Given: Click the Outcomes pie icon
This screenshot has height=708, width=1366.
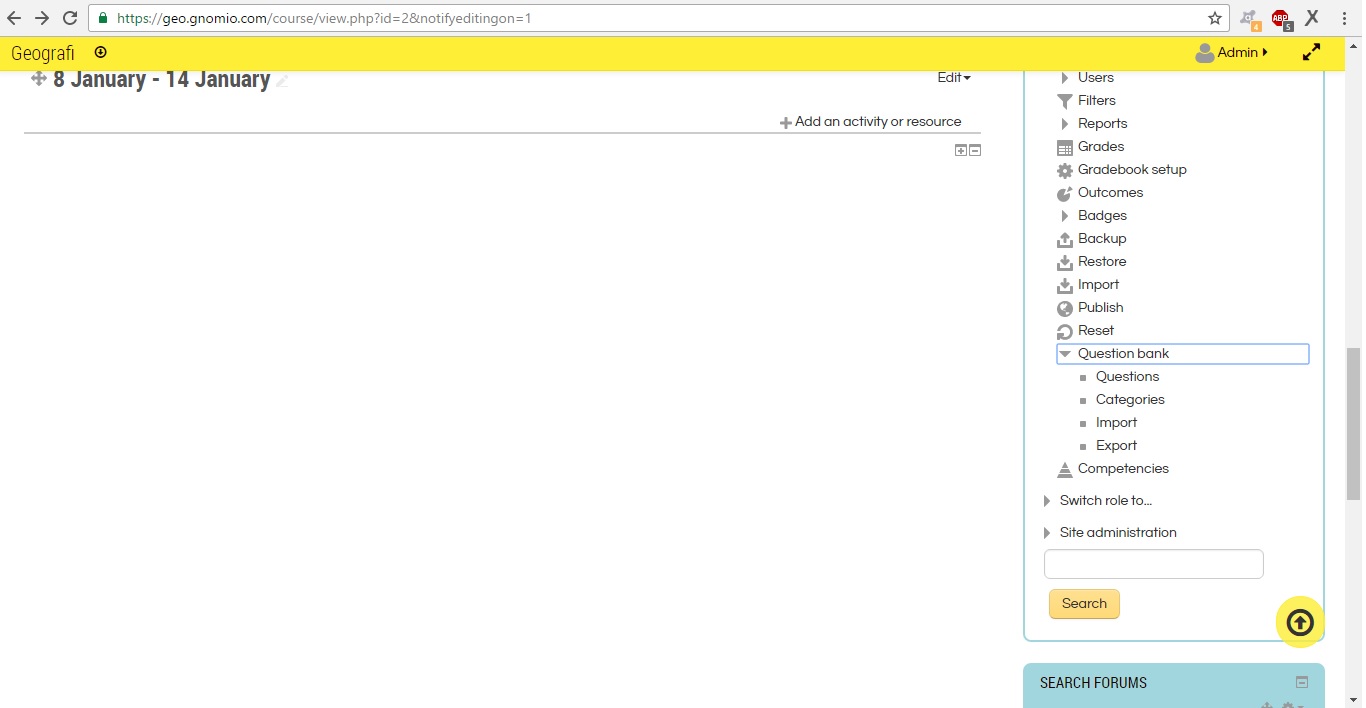Looking at the screenshot, I should click(x=1065, y=193).
